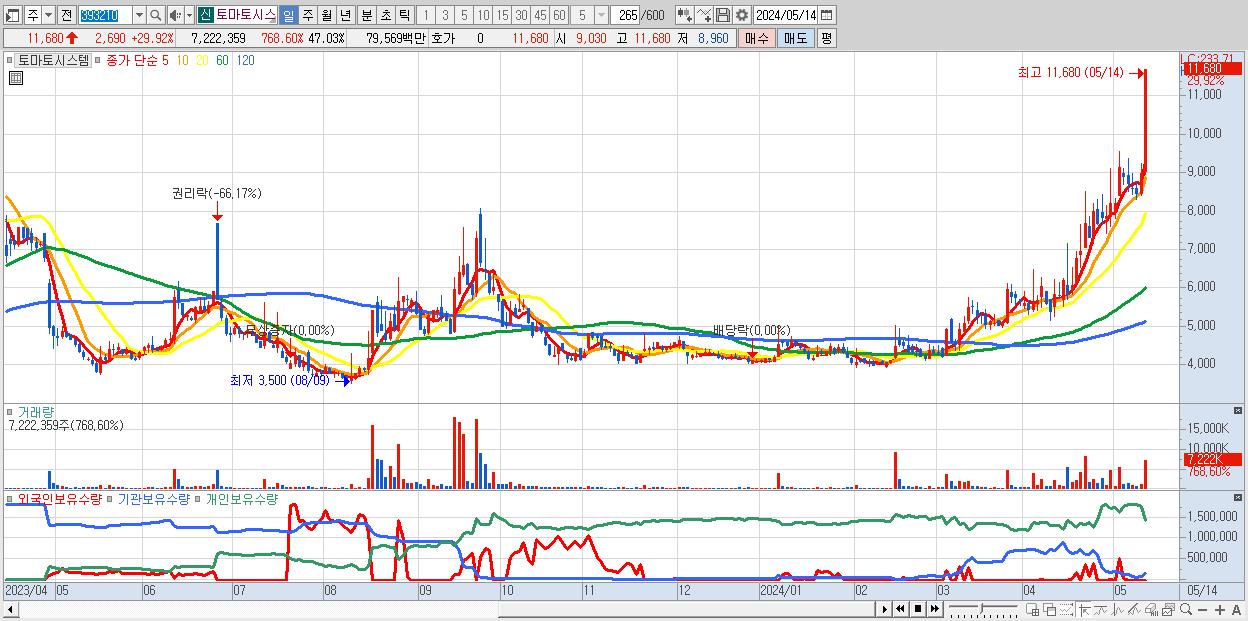Select the 60 interval tab
1248x621 pixels.
[x=559, y=15]
